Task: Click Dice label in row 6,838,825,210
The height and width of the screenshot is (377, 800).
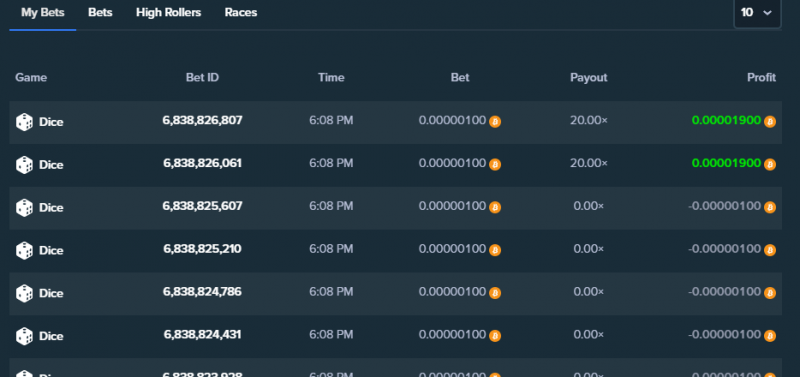Action: (x=51, y=251)
